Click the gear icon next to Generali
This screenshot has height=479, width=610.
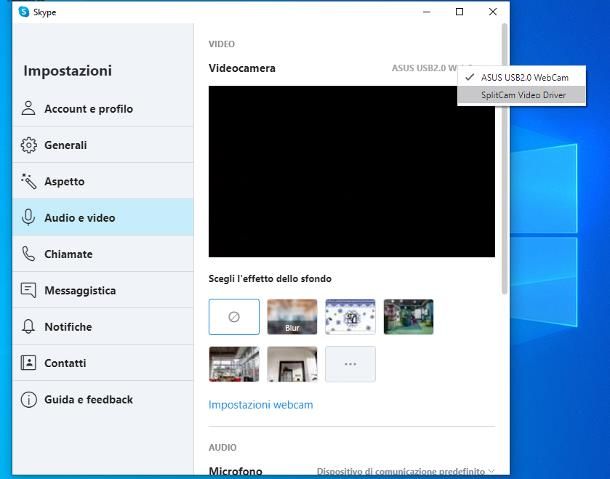click(28, 145)
